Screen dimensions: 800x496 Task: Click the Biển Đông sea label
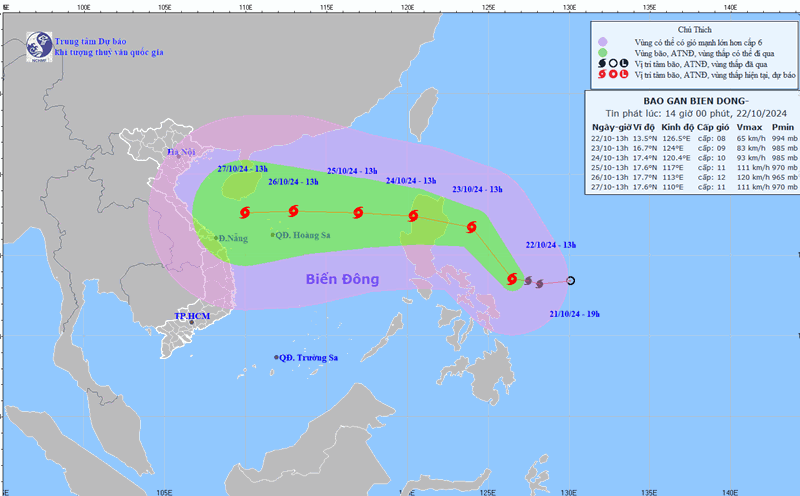[342, 279]
